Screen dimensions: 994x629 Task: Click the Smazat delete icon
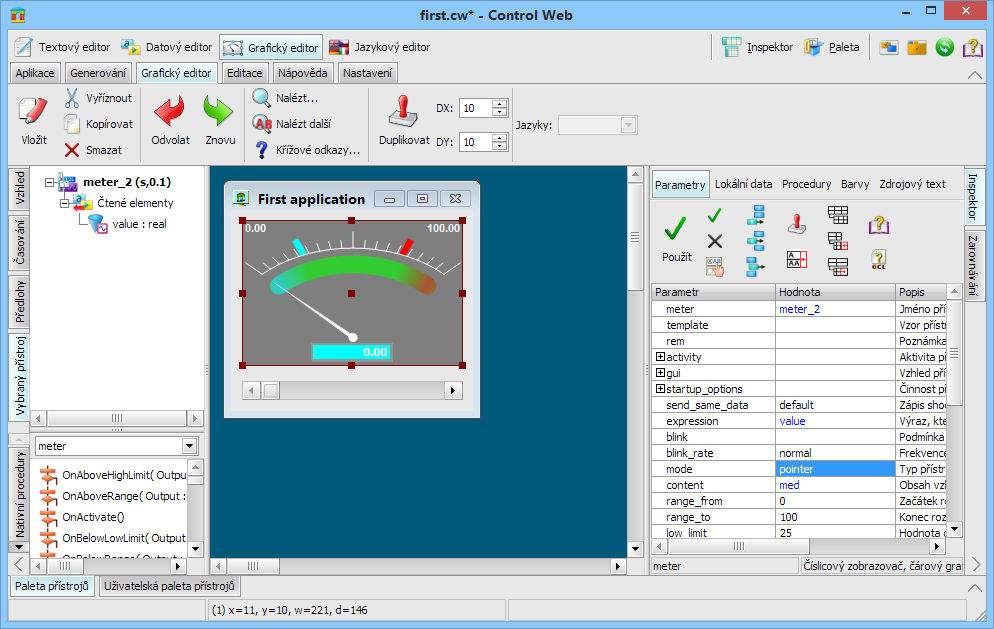72,150
